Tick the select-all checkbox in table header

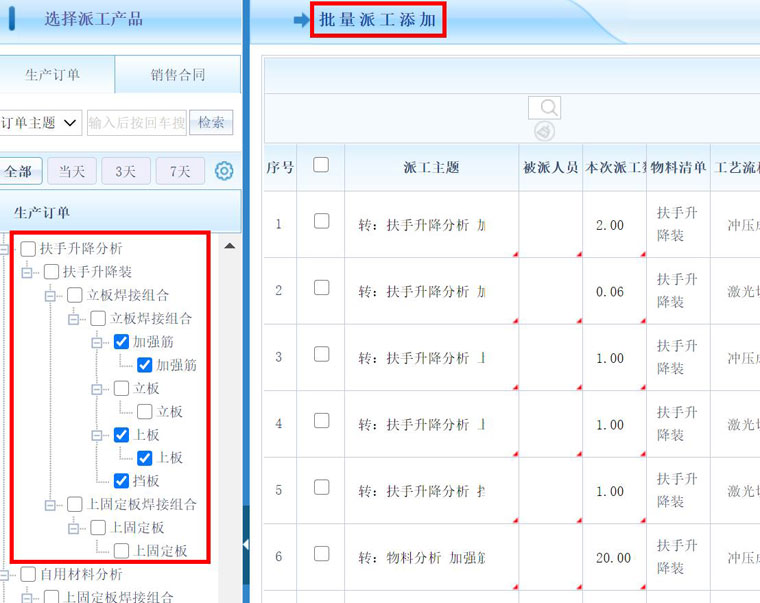[x=321, y=165]
